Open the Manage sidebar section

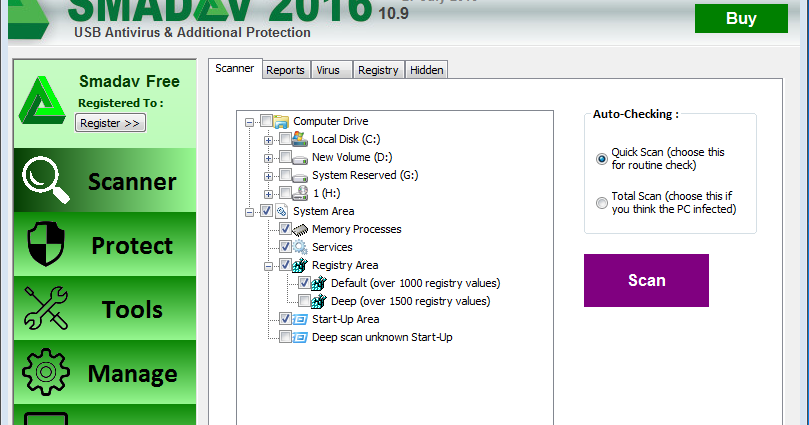coord(105,372)
